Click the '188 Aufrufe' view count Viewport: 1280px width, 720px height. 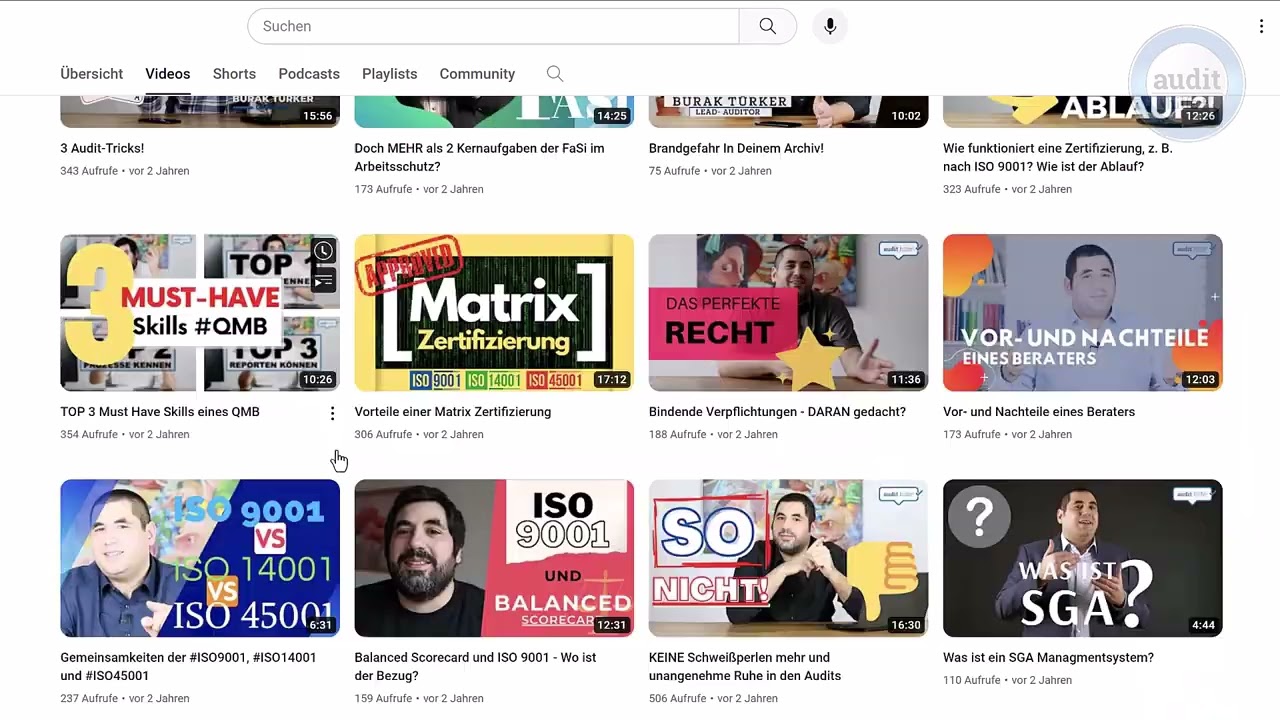point(677,435)
